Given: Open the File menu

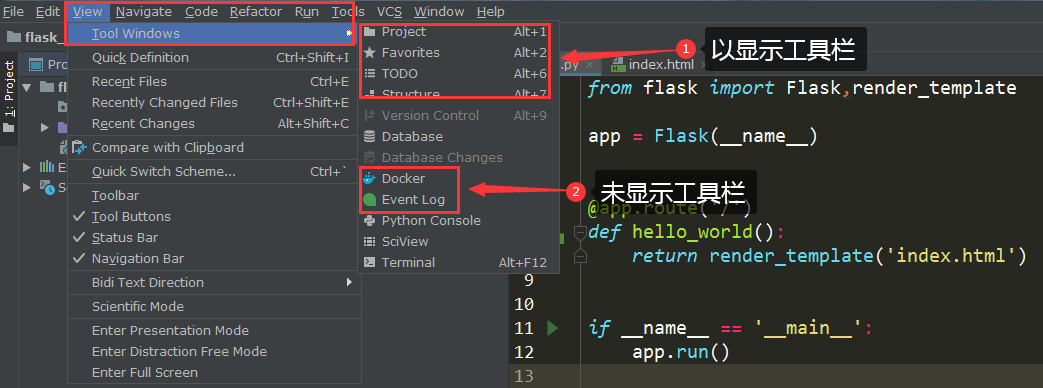Looking at the screenshot, I should tap(13, 11).
